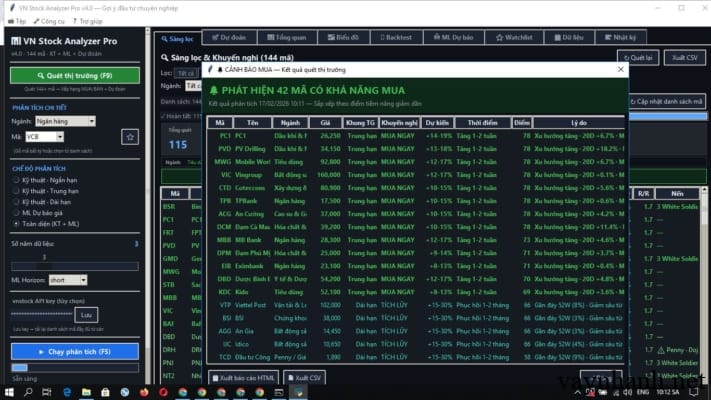Choose the ML Dự báo giá mode
Viewport: 711px width, 400px height.
tap(16, 213)
